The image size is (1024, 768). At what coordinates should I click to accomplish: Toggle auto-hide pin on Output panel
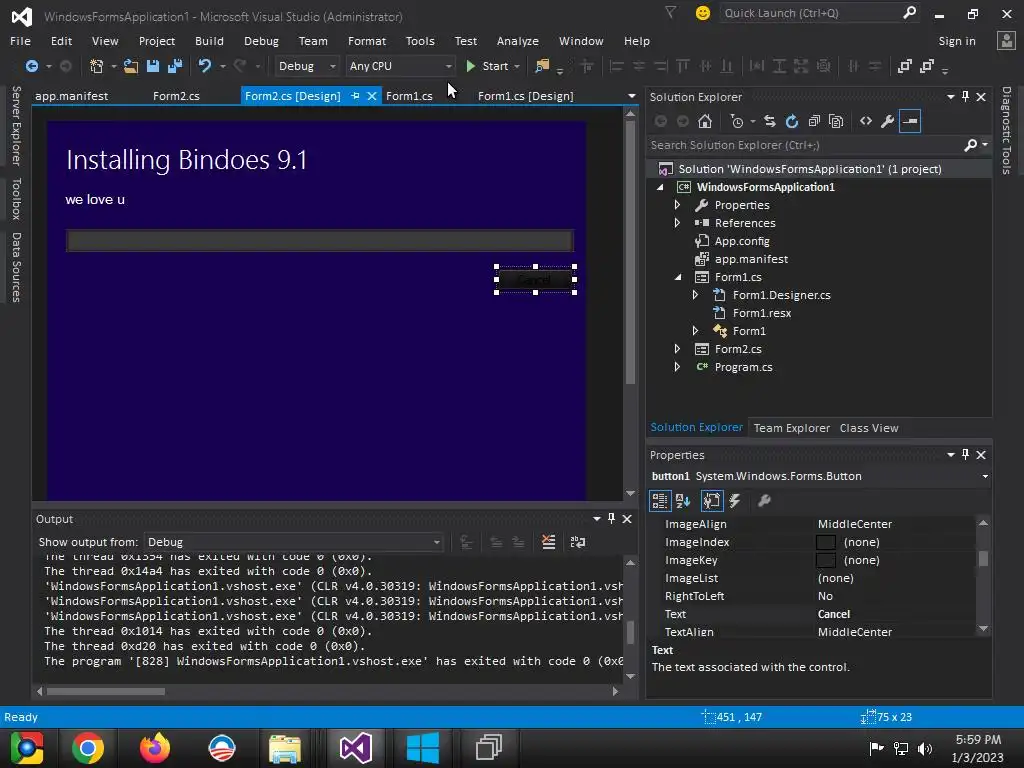pyautogui.click(x=611, y=519)
